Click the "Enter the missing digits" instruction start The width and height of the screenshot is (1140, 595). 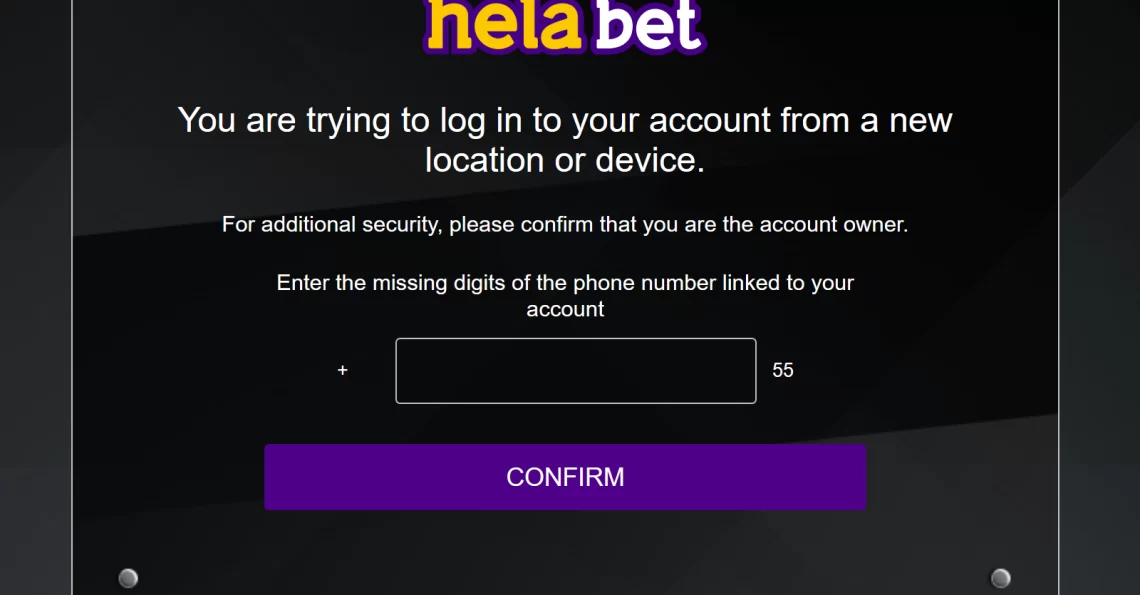click(390, 283)
